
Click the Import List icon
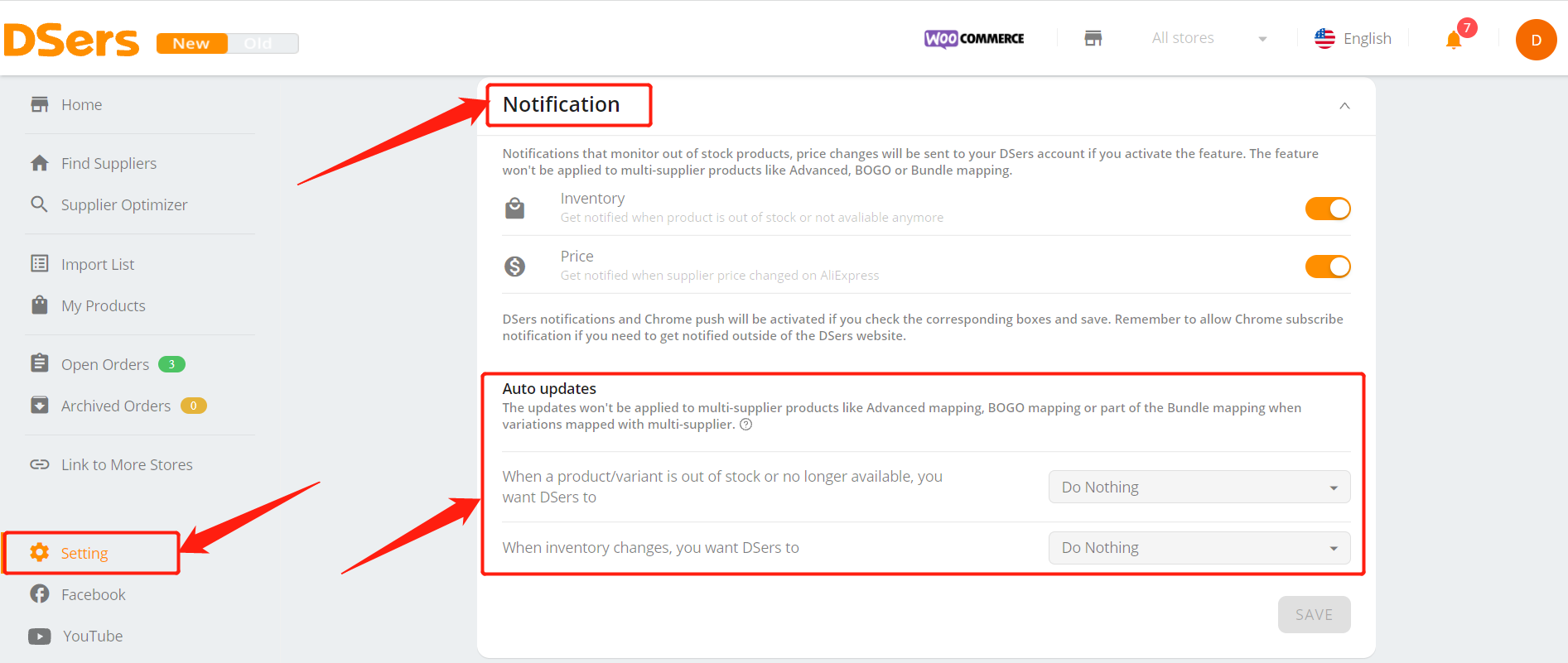(x=40, y=263)
